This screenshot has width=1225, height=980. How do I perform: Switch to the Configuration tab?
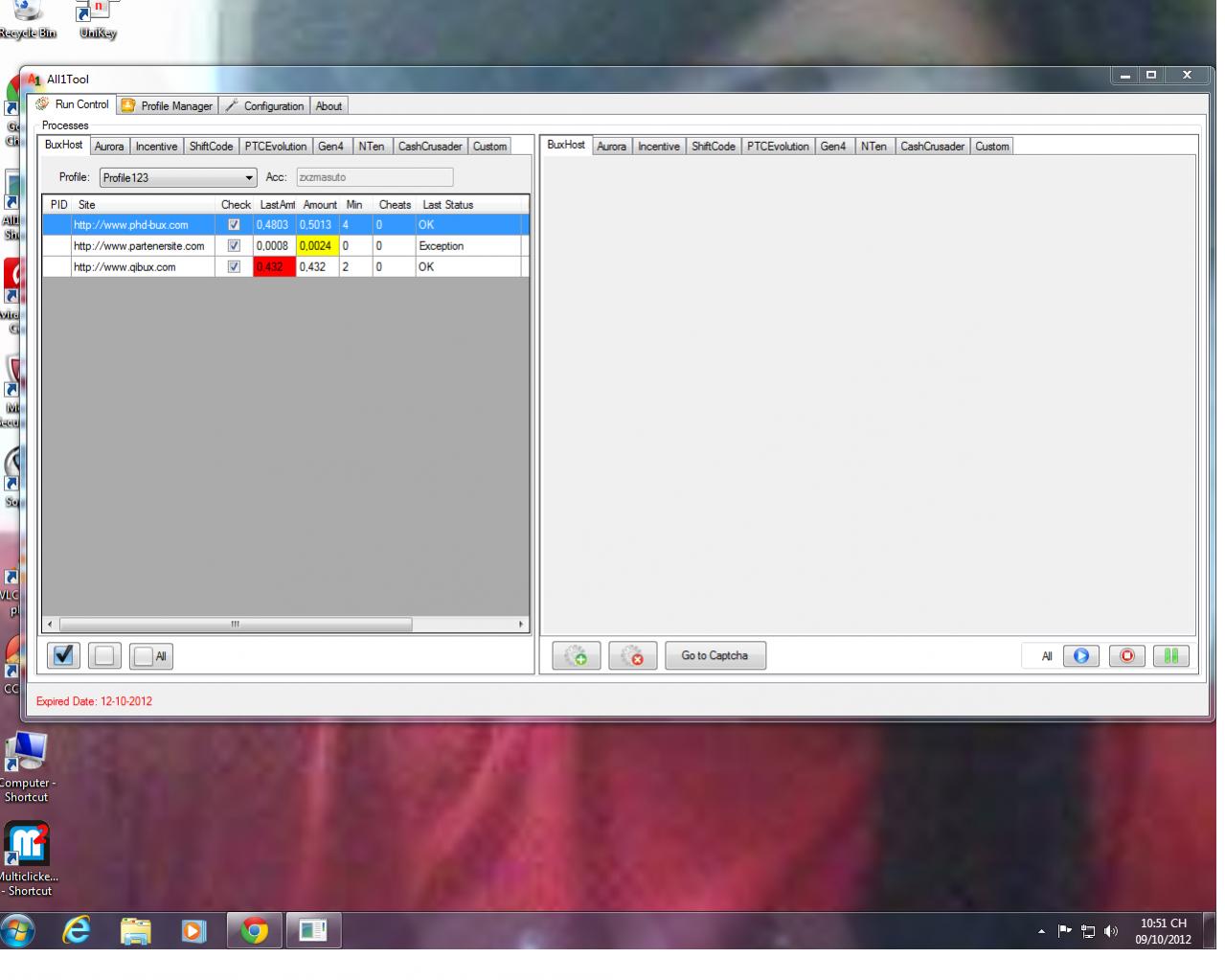click(264, 105)
